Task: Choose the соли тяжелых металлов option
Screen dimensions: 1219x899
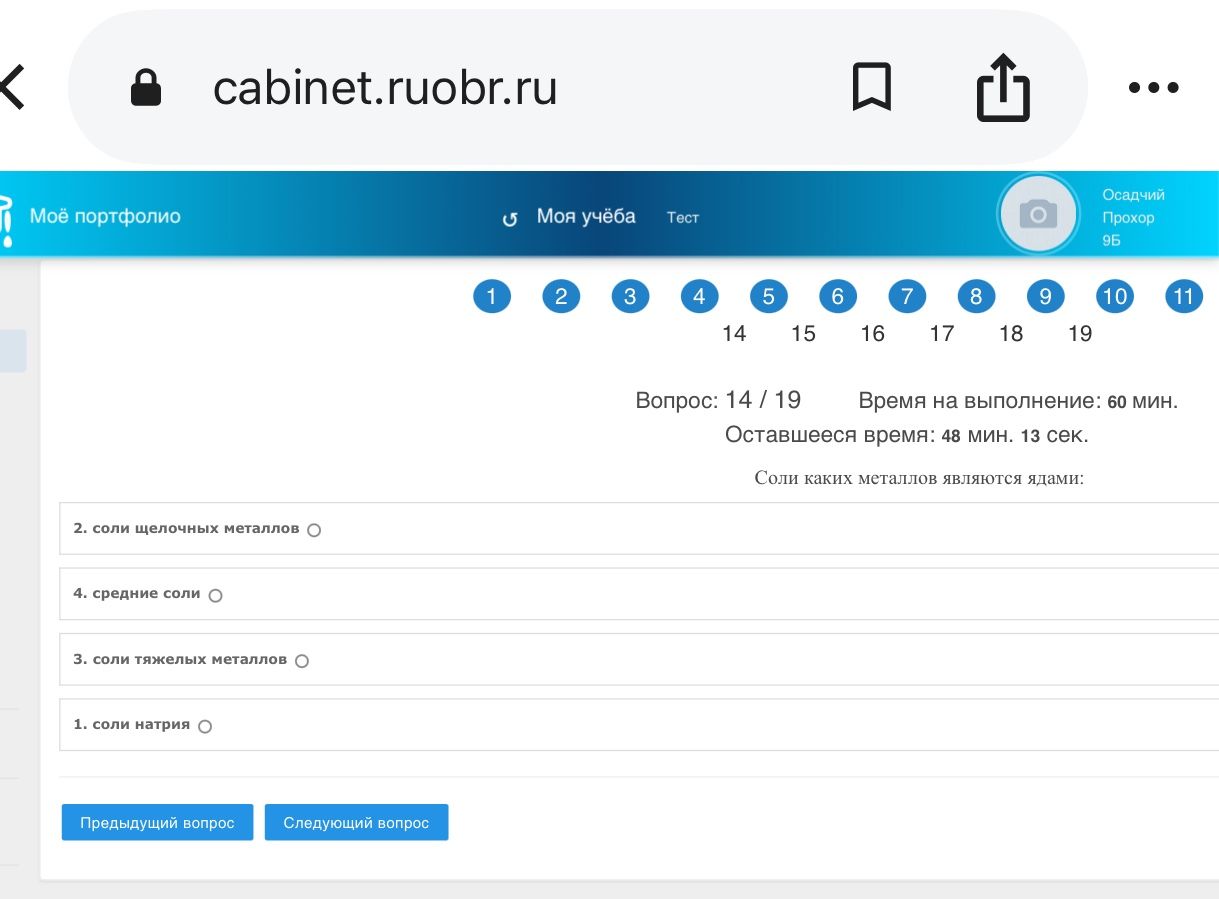Action: click(x=302, y=661)
